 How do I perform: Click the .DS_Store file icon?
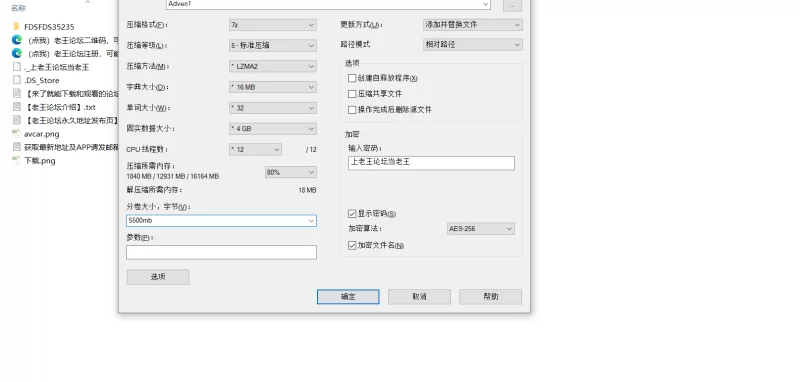[x=16, y=80]
